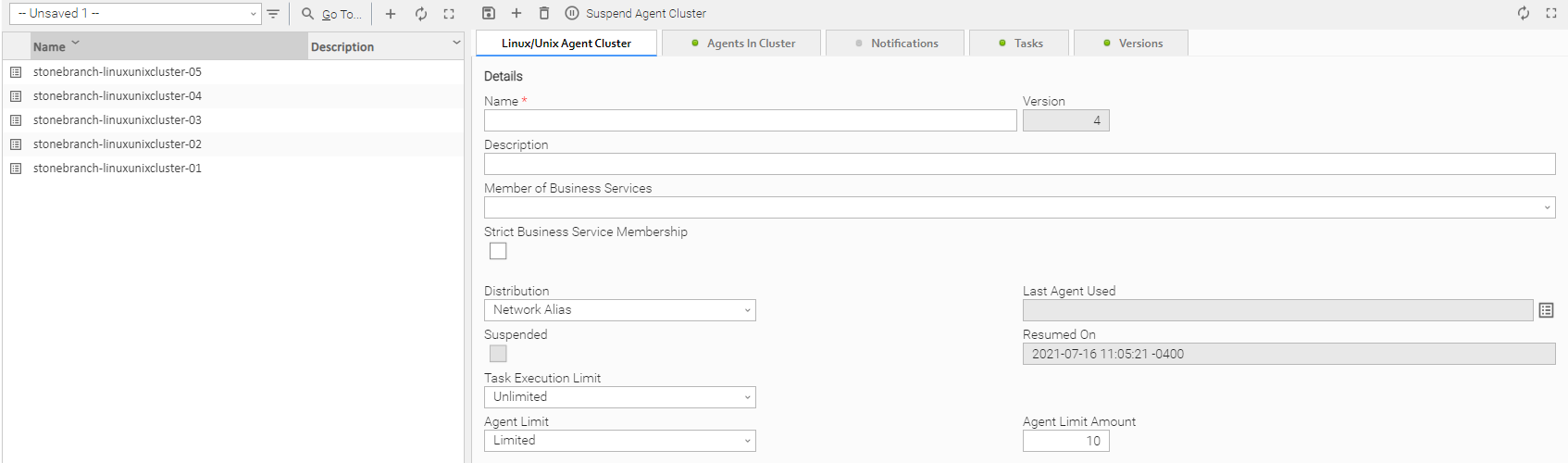Open Last Agent Used details icon

point(1546,310)
